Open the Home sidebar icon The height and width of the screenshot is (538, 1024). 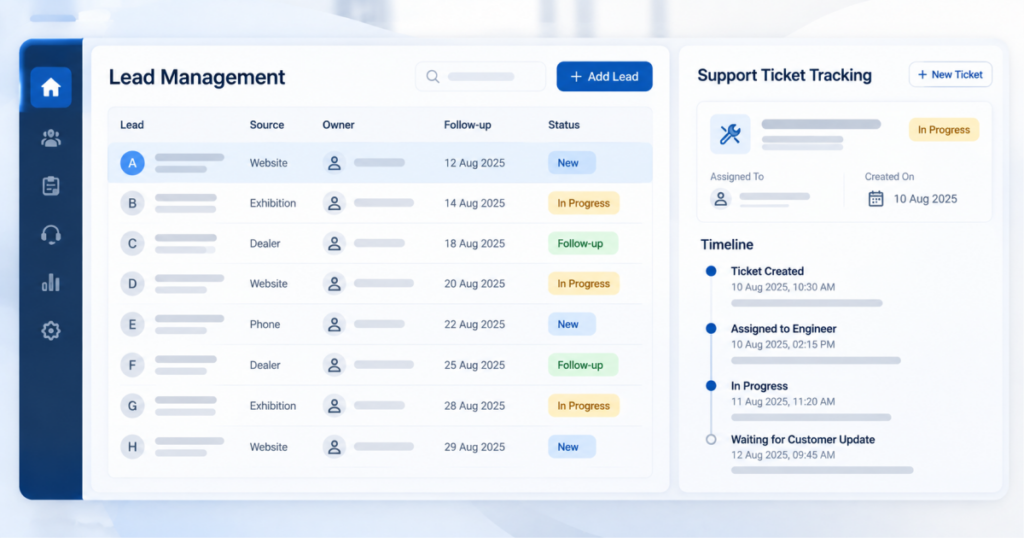pos(51,87)
